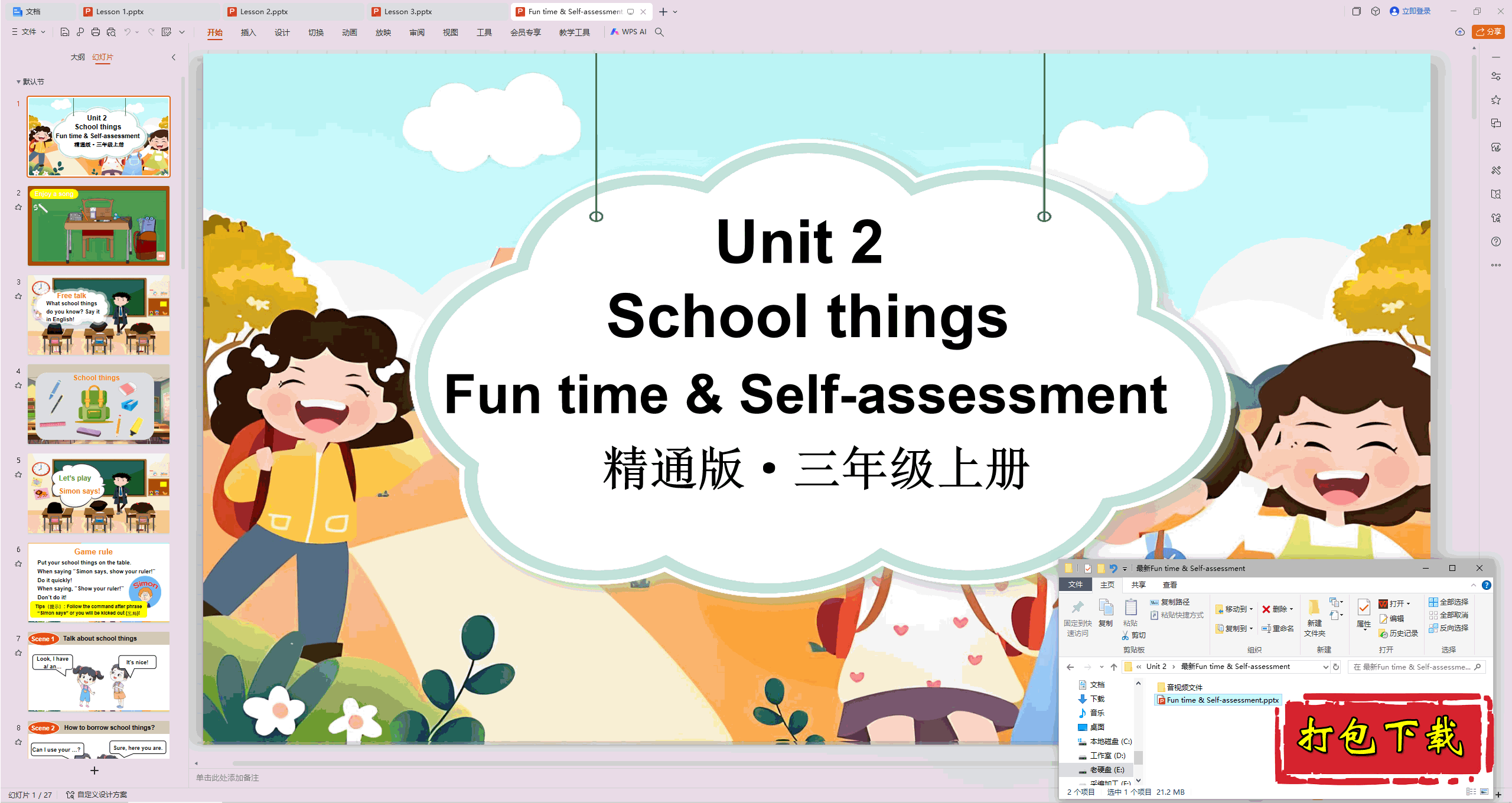Switch to 幻灯片 slides tab
Viewport: 1512px width, 803px height.
click(x=103, y=57)
